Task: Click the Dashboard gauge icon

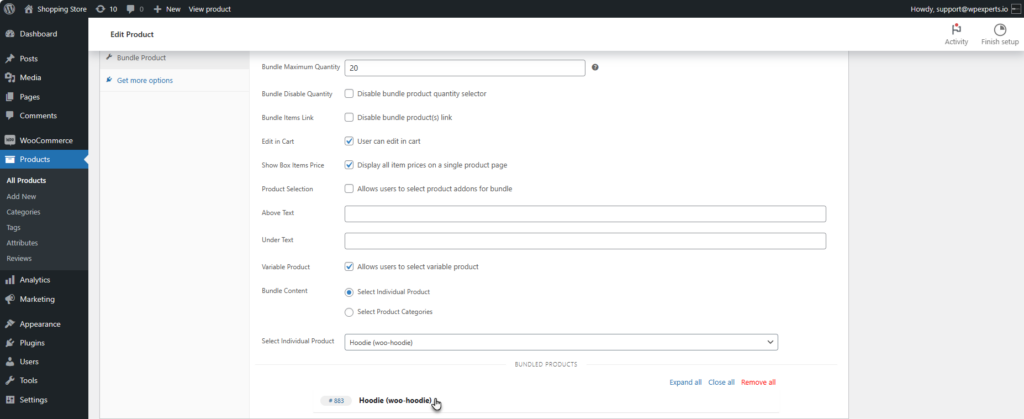Action: [x=10, y=34]
